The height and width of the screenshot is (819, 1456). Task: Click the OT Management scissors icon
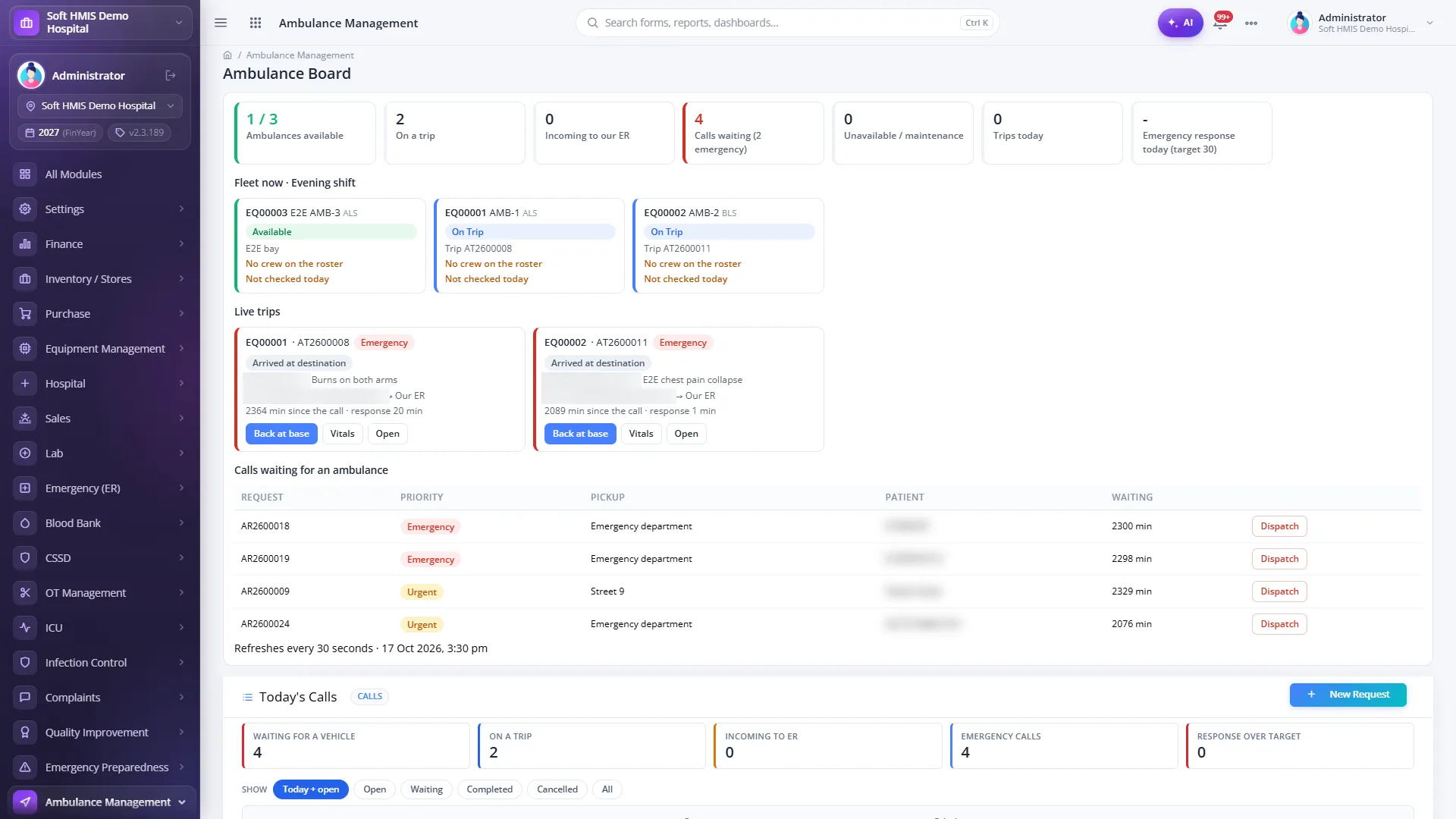[x=25, y=593]
